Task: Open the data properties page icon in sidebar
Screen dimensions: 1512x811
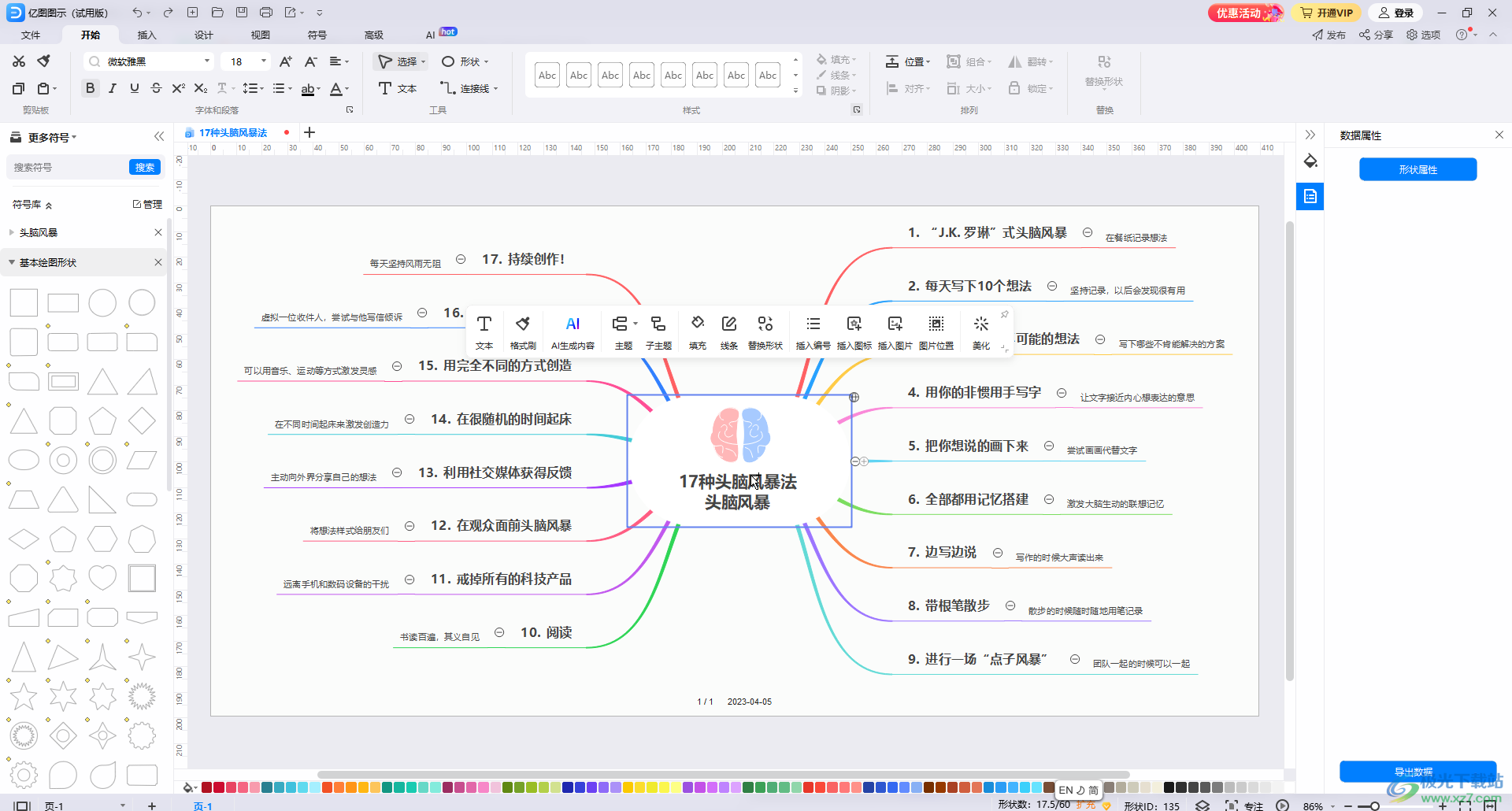Action: pos(1310,196)
